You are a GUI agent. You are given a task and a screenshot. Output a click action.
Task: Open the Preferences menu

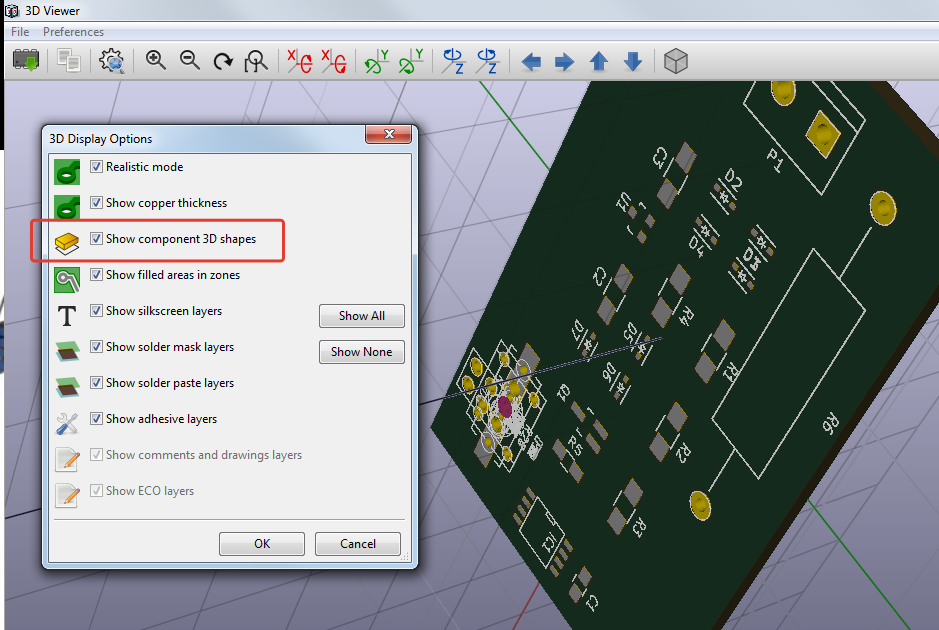click(73, 32)
